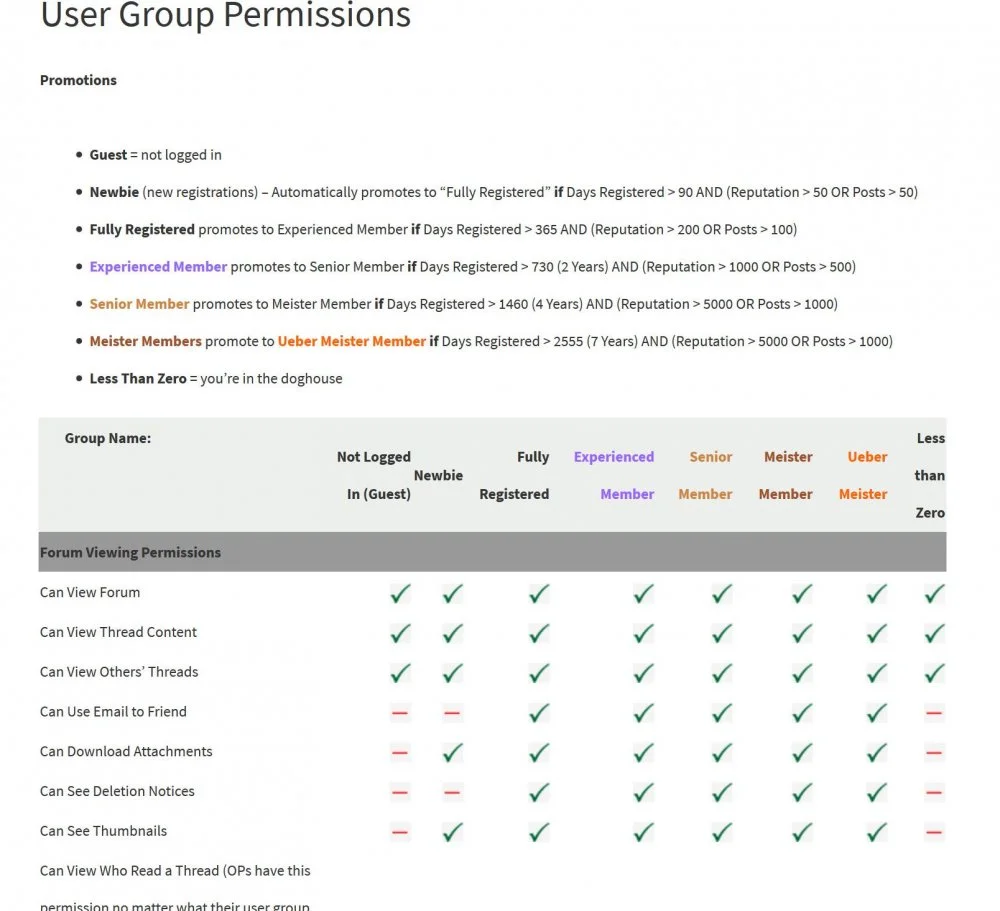
Task: Click the Can See Thumbnails row label
Action: pos(103,831)
